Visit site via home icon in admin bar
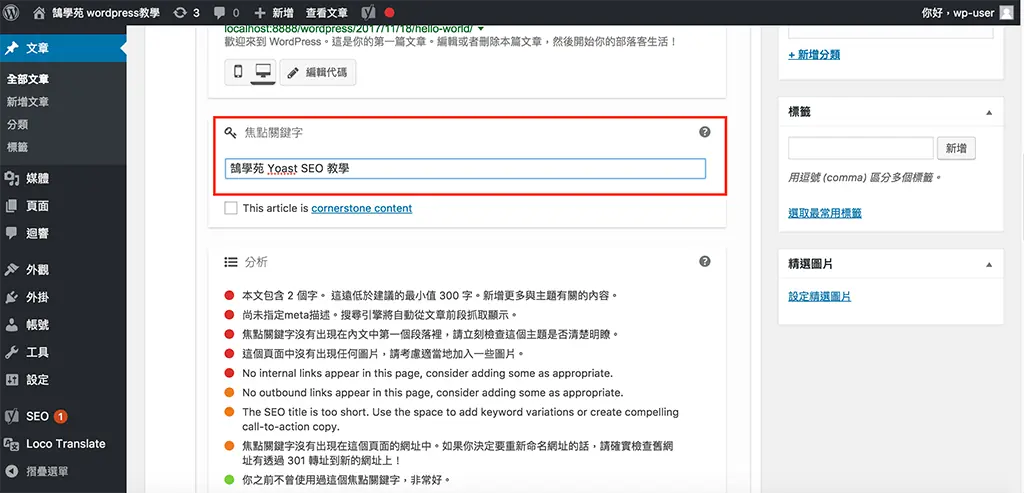Screen dimensions: 1024x493 [x=39, y=12]
